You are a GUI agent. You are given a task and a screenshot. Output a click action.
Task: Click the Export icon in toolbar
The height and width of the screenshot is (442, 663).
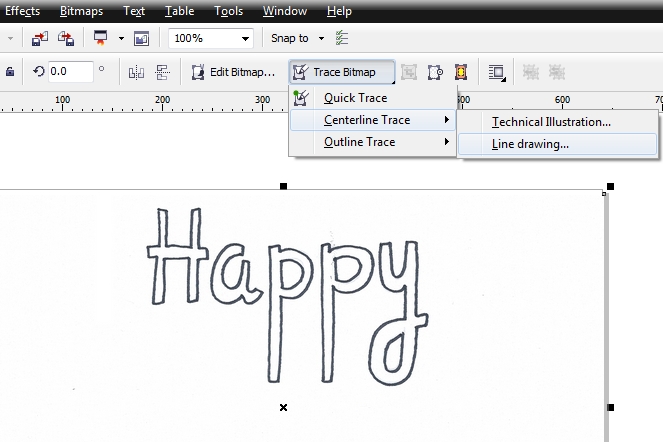[x=66, y=38]
